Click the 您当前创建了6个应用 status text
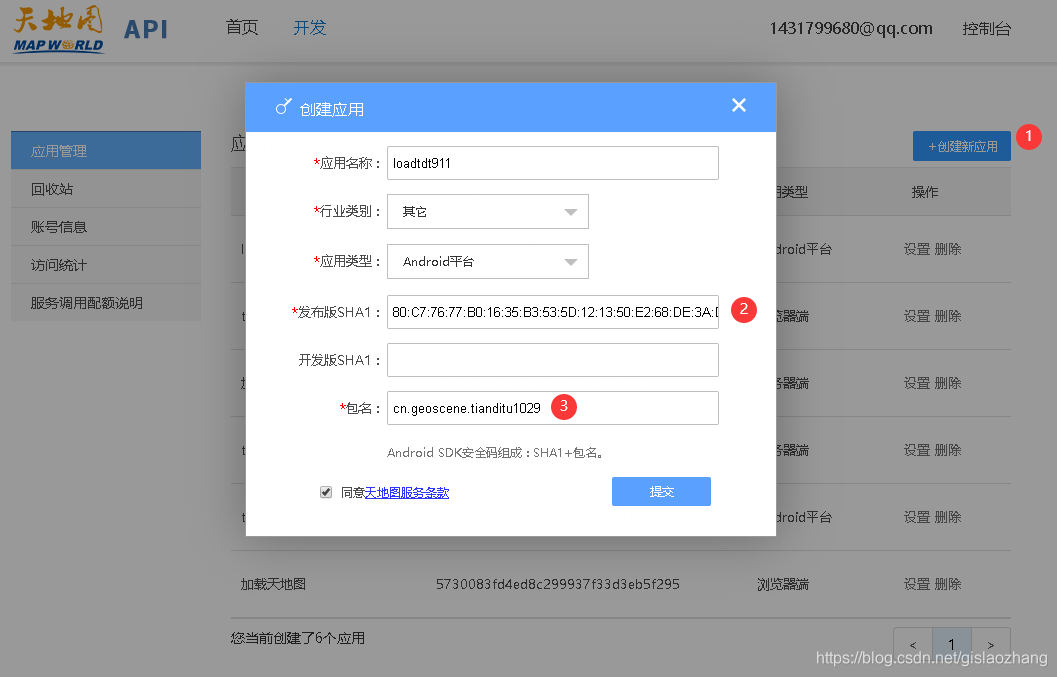 tap(298, 638)
